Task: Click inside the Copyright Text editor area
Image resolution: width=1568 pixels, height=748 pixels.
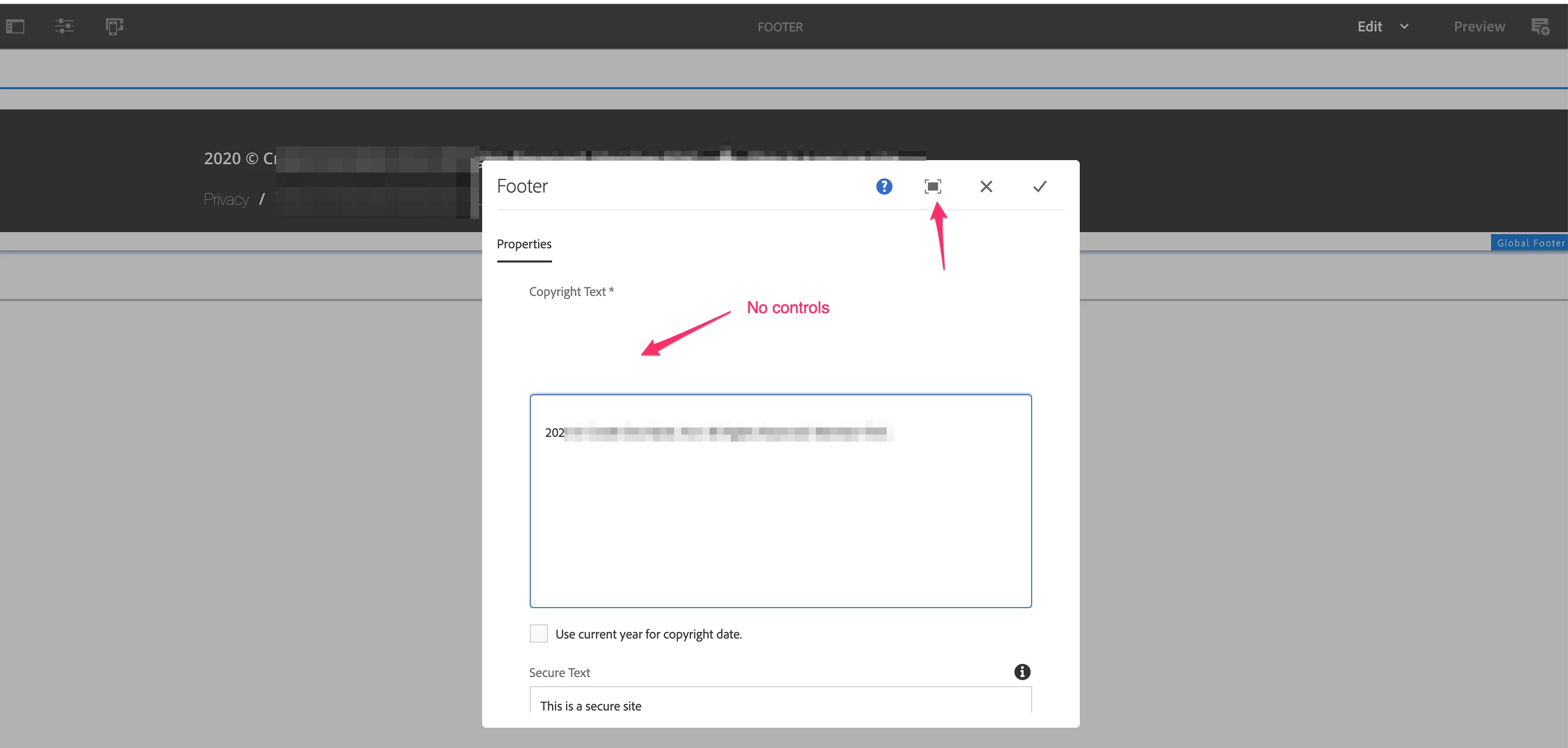Action: [x=780, y=518]
